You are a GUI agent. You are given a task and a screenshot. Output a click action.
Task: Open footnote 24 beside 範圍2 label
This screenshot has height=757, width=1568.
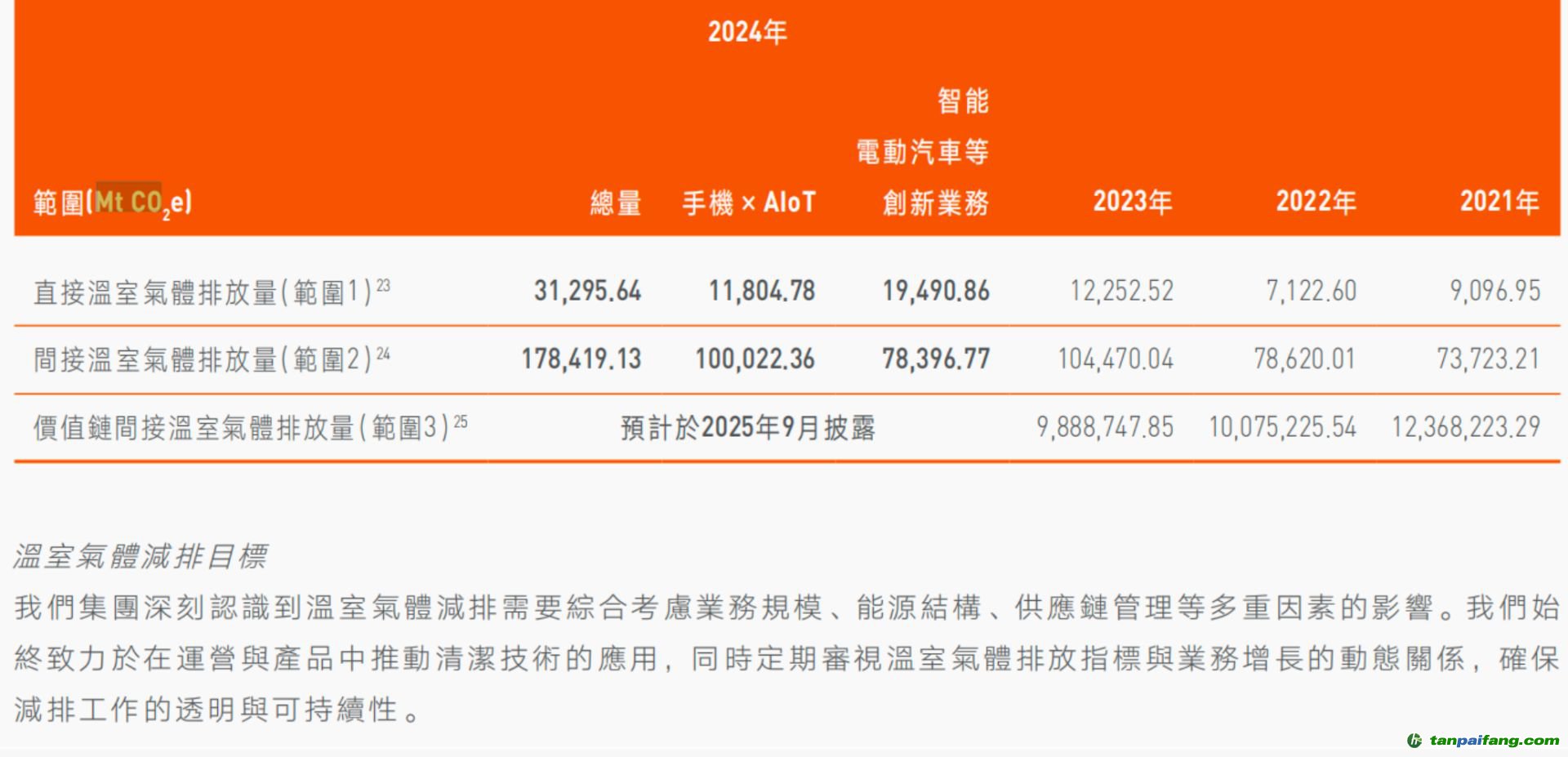tap(383, 354)
